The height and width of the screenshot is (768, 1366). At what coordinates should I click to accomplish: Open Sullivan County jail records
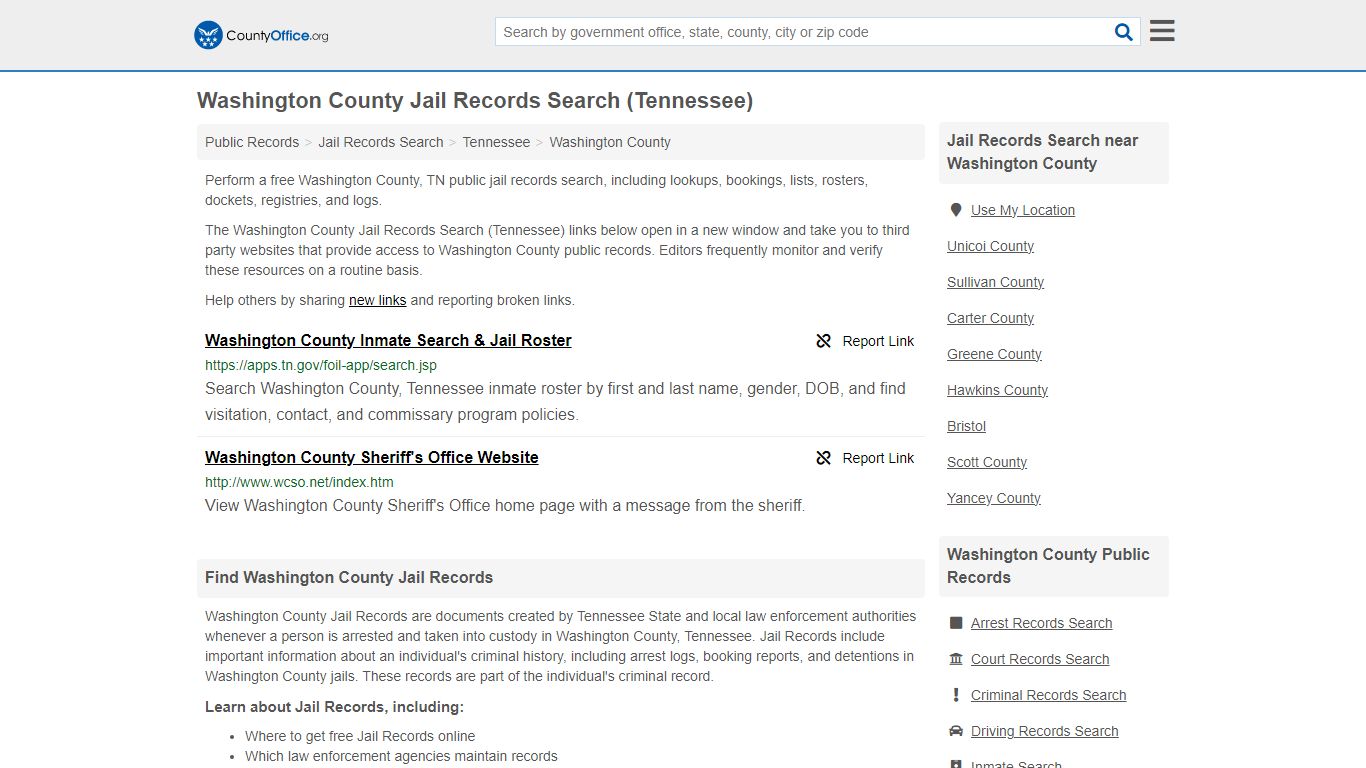tap(995, 282)
